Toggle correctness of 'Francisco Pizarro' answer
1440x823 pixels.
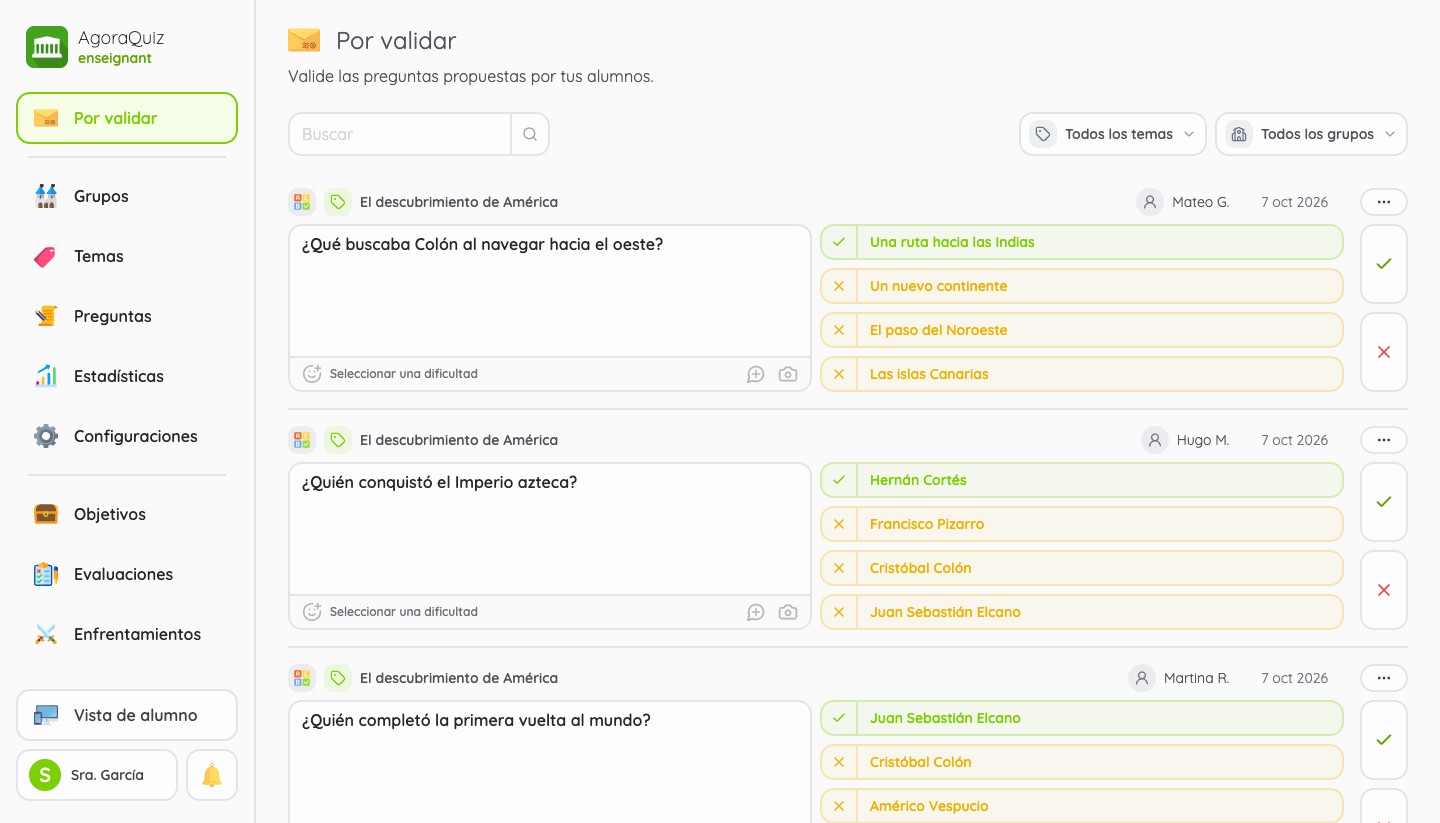point(839,524)
